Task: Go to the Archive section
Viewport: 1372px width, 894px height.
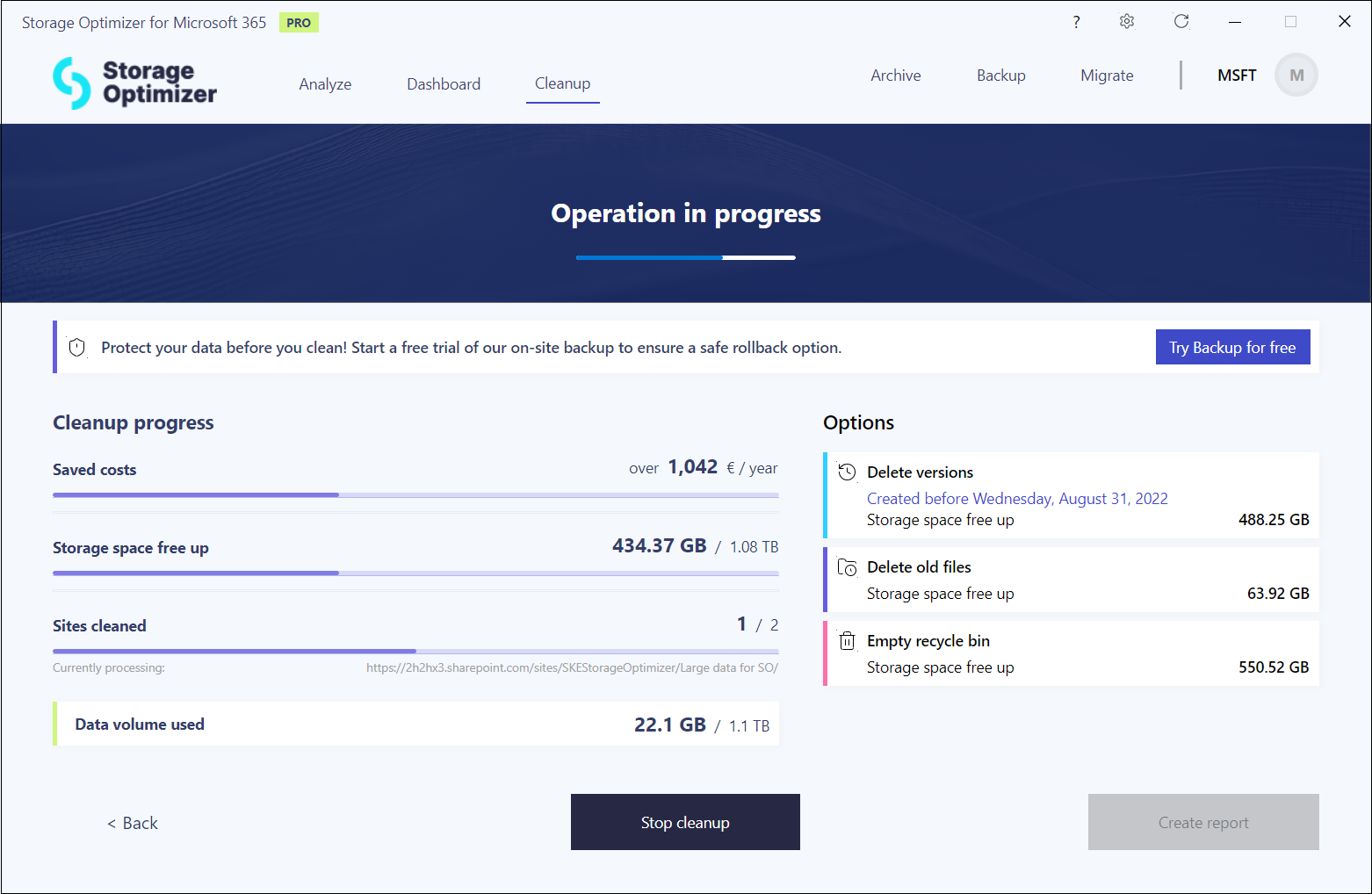Action: pos(895,76)
